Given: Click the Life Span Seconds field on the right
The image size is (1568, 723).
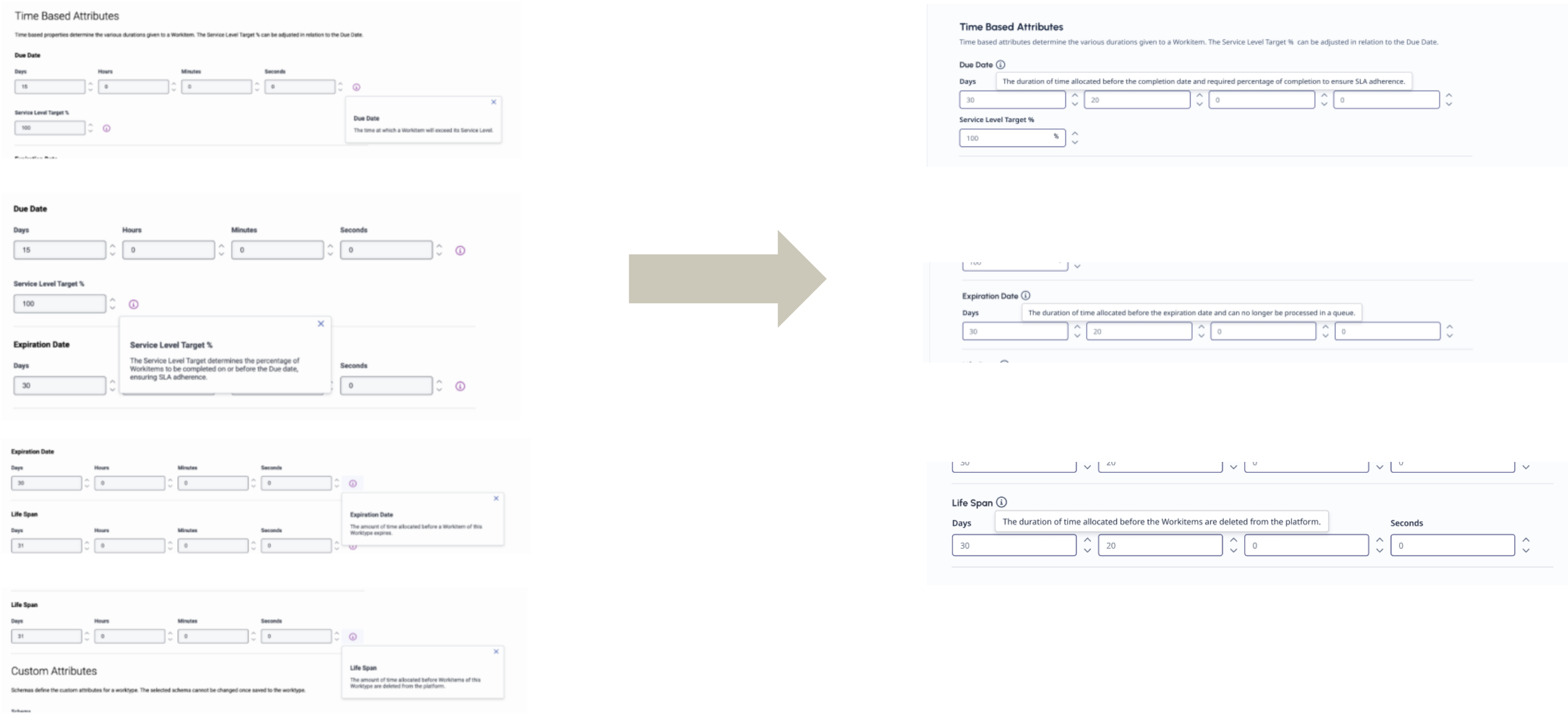Looking at the screenshot, I should coord(1452,545).
